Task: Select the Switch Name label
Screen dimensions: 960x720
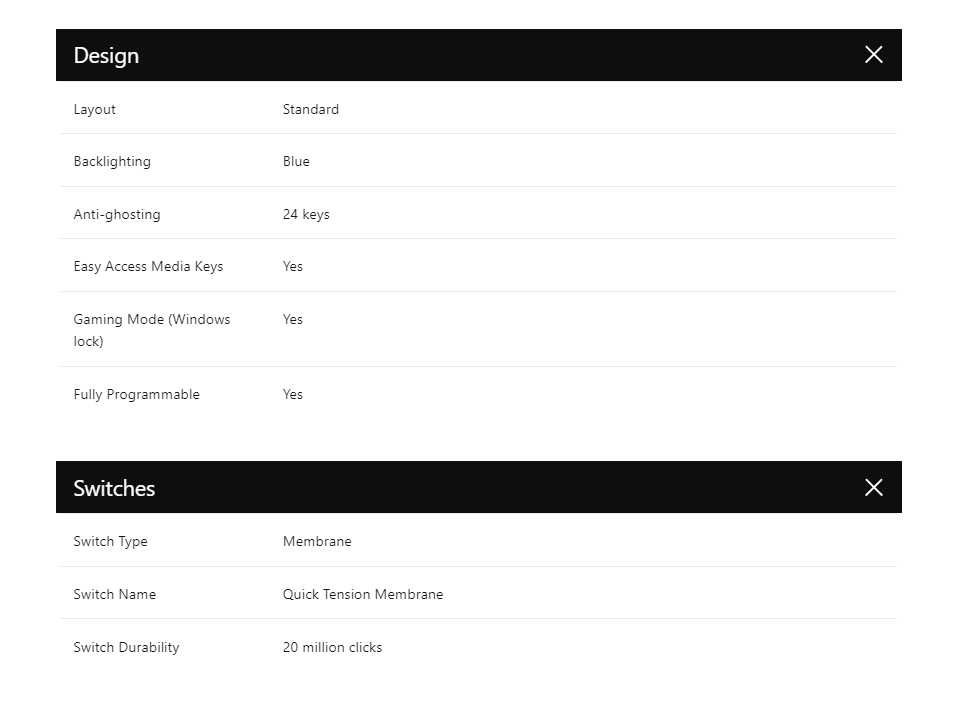Action: (115, 594)
